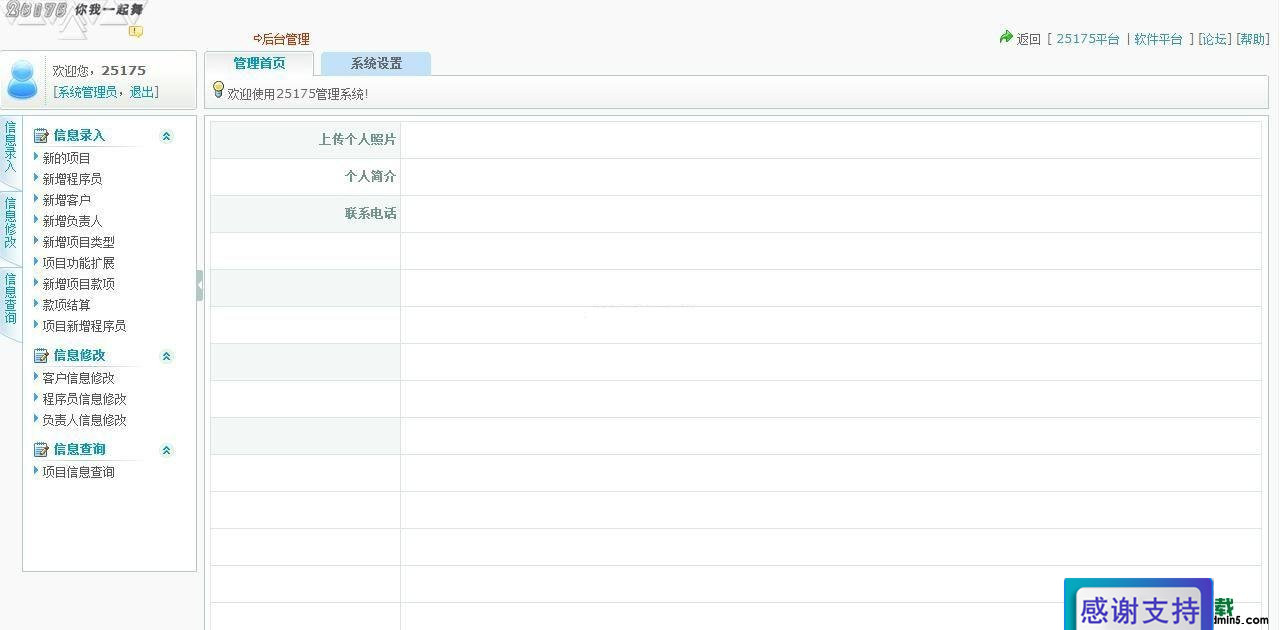Click the 系统管理员 link
Viewport: 1280px width, 630px height.
click(x=87, y=92)
